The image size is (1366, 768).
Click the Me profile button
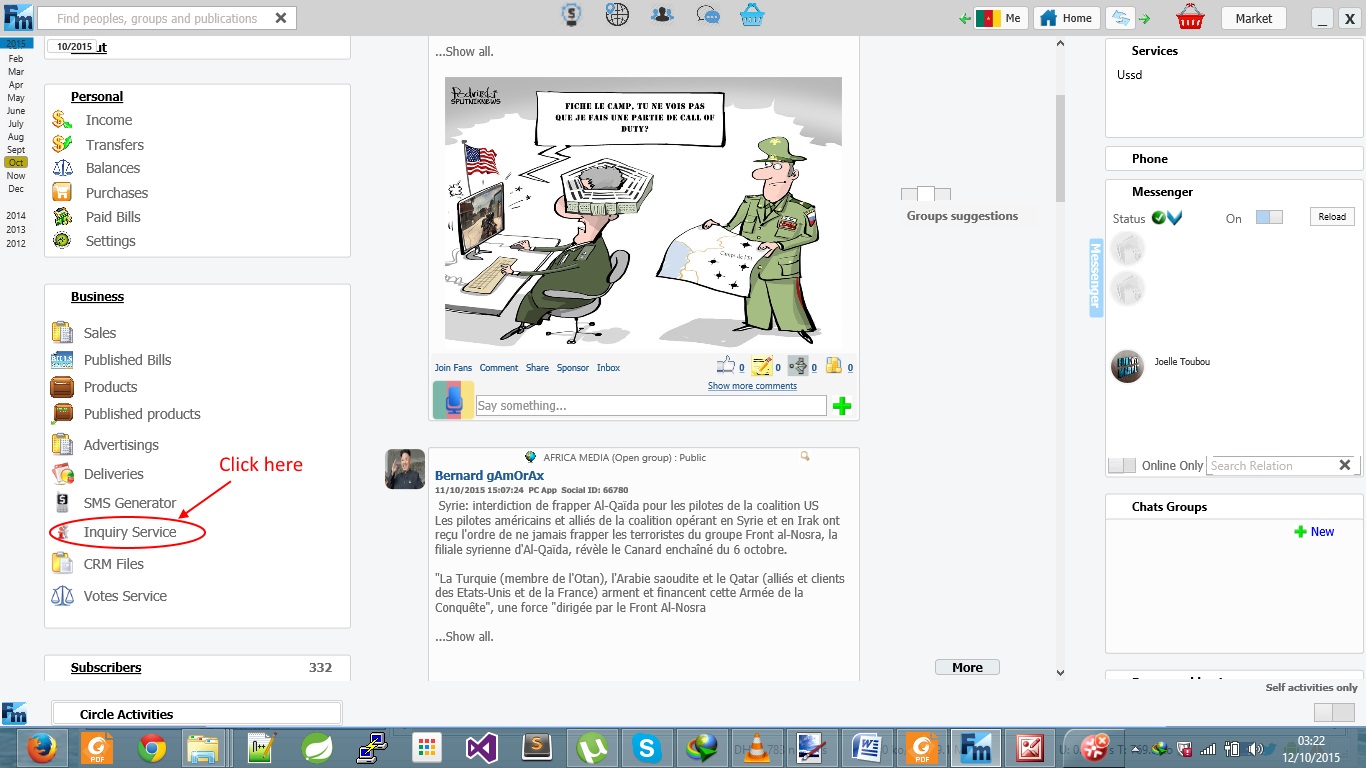[1001, 18]
